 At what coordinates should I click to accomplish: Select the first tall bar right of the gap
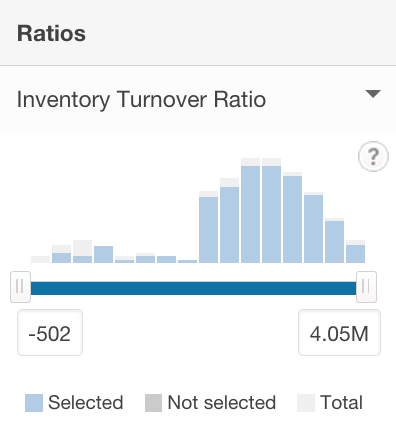(x=208, y=227)
